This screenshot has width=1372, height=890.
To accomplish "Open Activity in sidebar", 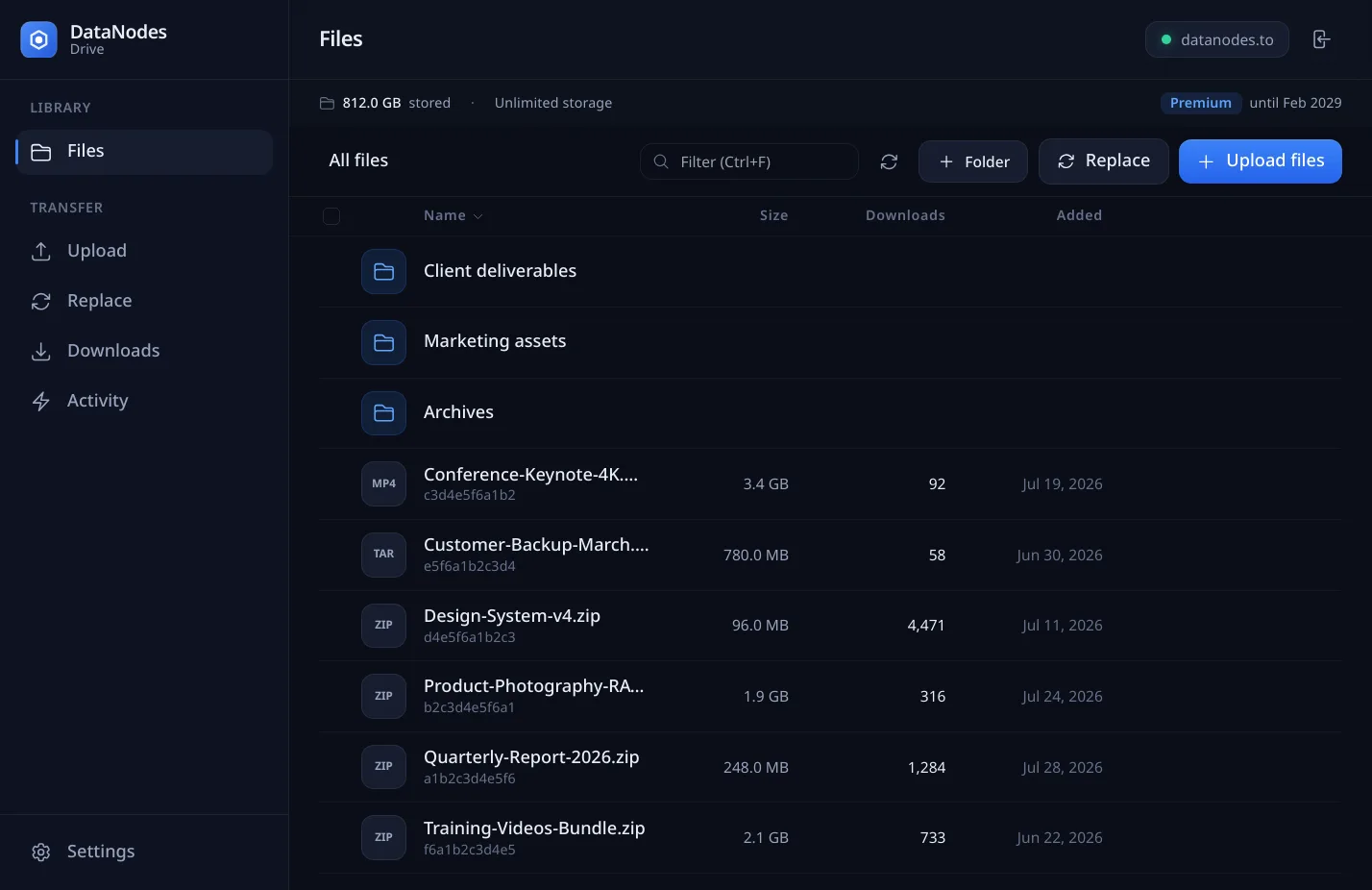I will coord(144,401).
